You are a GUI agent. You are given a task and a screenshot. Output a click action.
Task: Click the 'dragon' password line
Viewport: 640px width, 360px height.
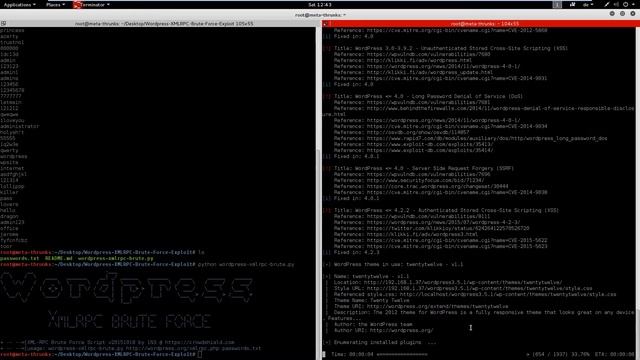[x=9, y=216]
